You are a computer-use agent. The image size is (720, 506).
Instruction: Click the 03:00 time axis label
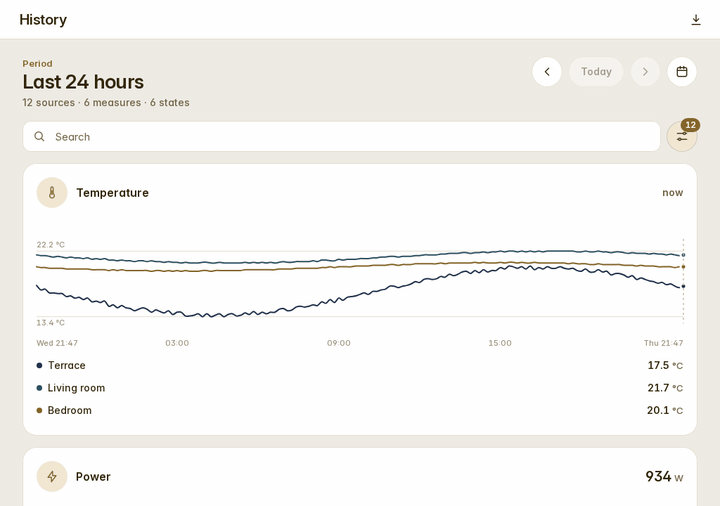(177, 343)
